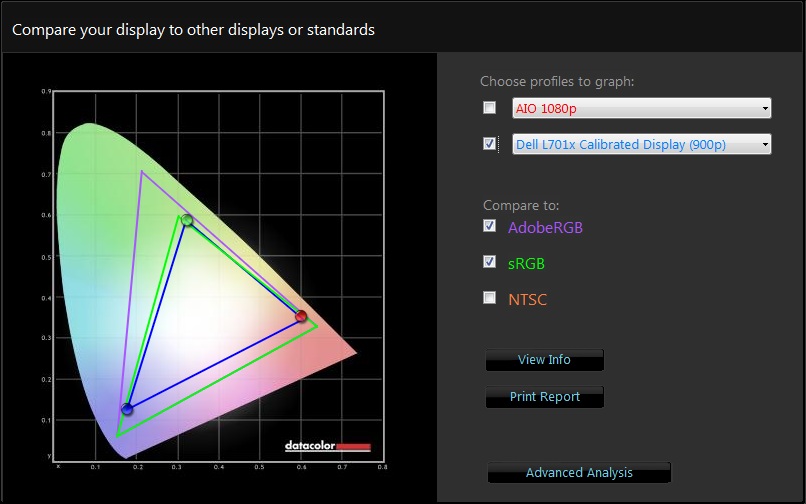The width and height of the screenshot is (806, 504).
Task: Click the datacolor logo on the chart
Action: 328,446
